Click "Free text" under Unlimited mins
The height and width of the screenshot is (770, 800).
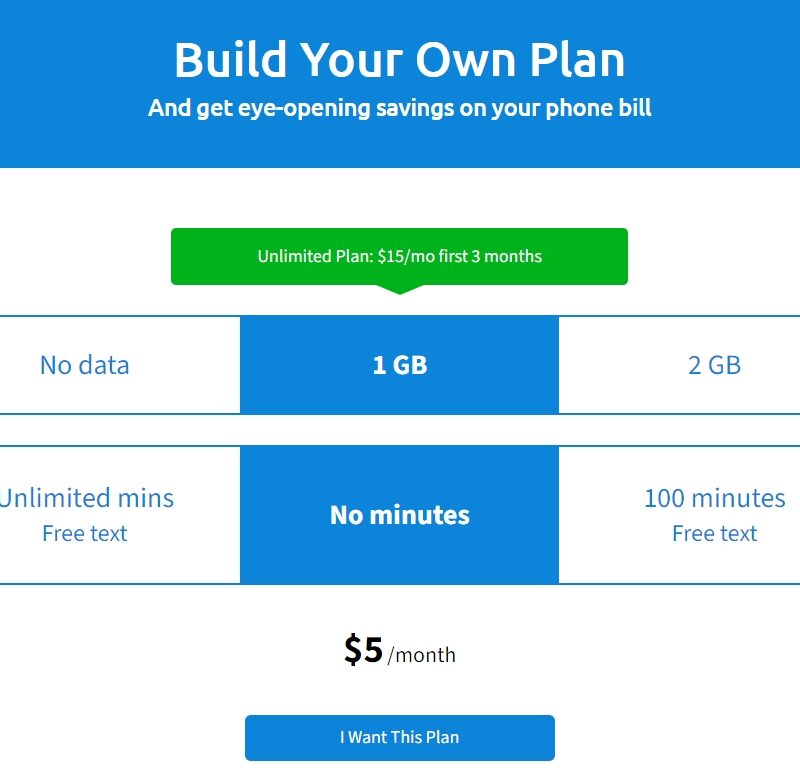85,534
